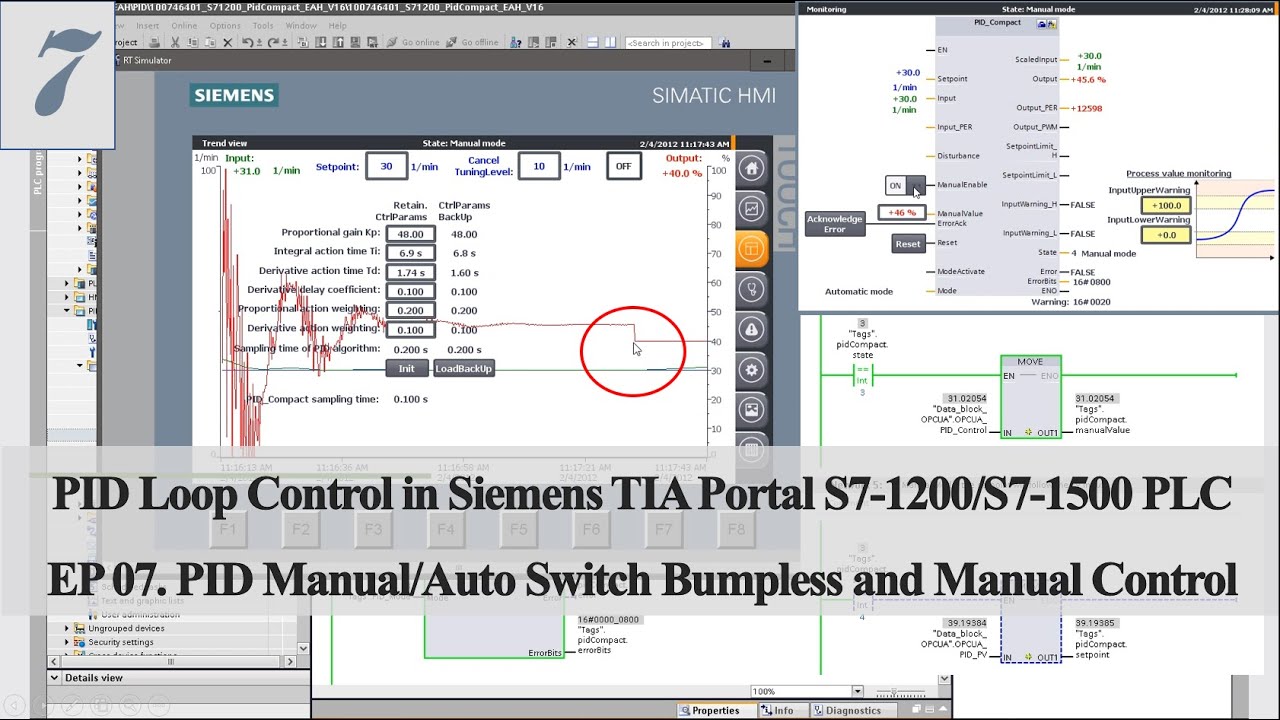Click the LoadBackUp button on HMI

463,369
